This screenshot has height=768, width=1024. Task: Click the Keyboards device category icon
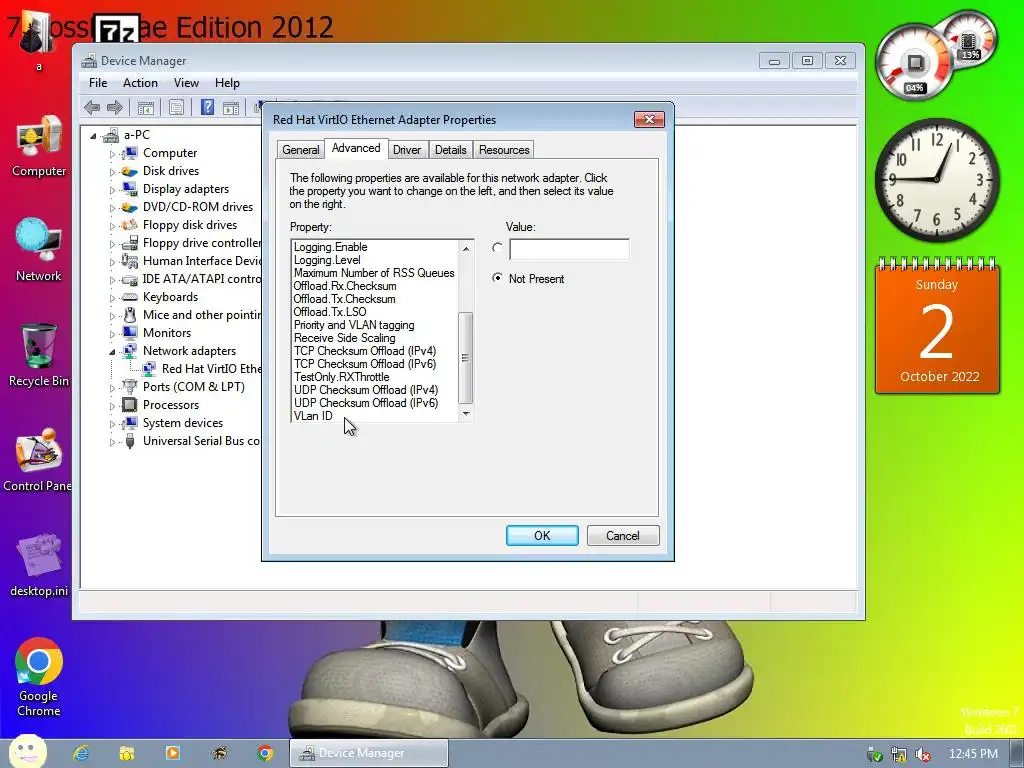point(130,297)
